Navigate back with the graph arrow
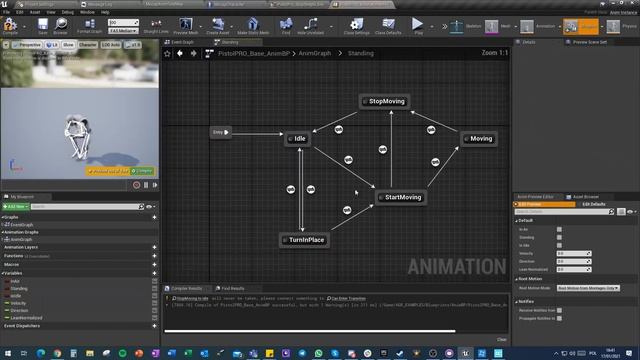 click(x=180, y=53)
